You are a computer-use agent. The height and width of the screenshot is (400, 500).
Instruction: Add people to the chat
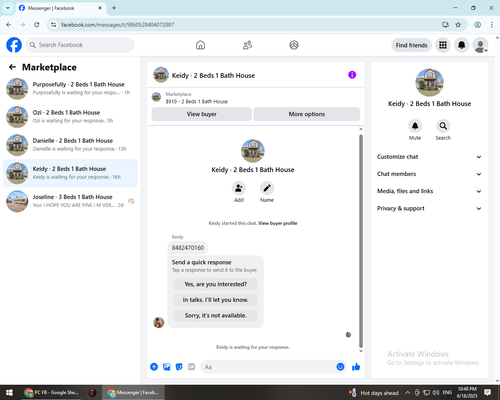pyautogui.click(x=239, y=188)
